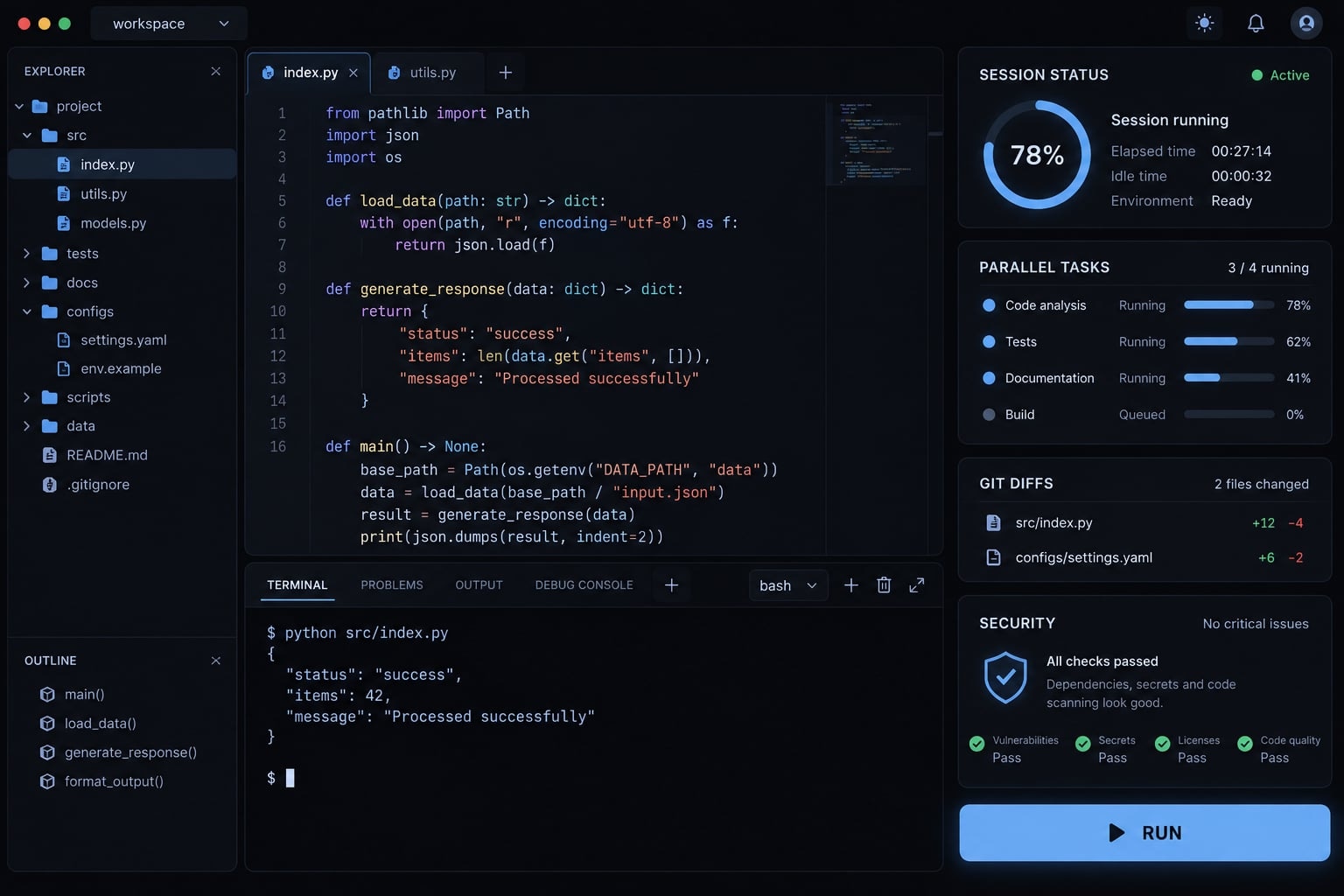Expand the scripts folder

[x=27, y=397]
